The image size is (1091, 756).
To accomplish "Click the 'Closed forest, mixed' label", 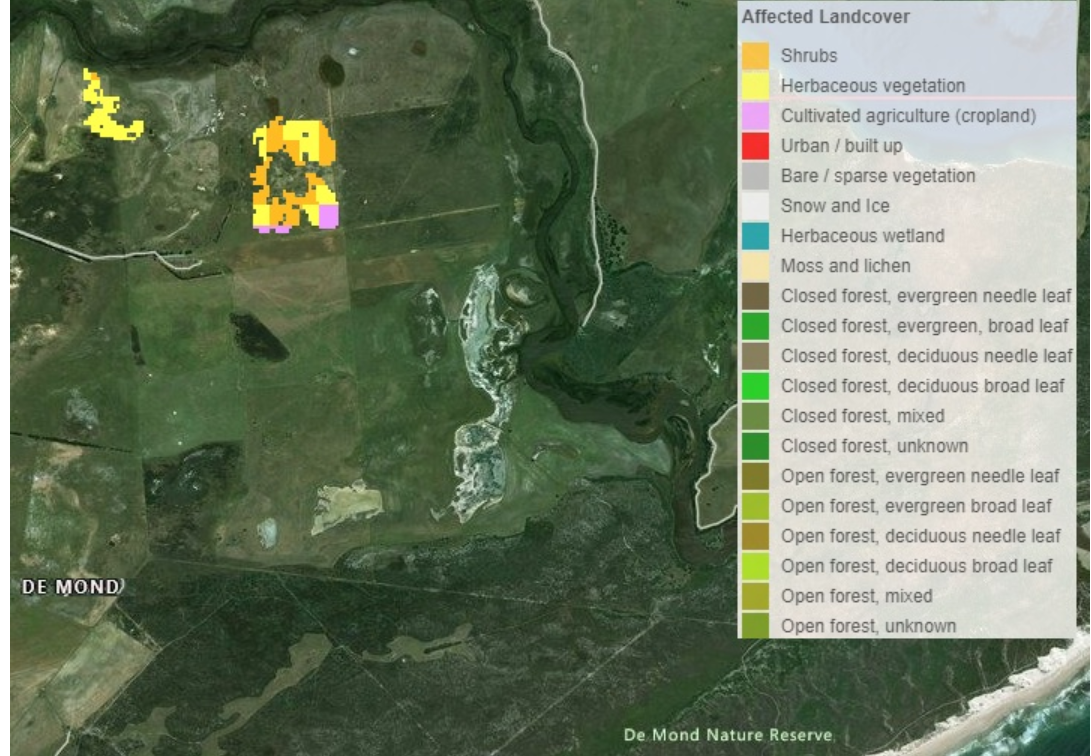I will click(x=862, y=416).
